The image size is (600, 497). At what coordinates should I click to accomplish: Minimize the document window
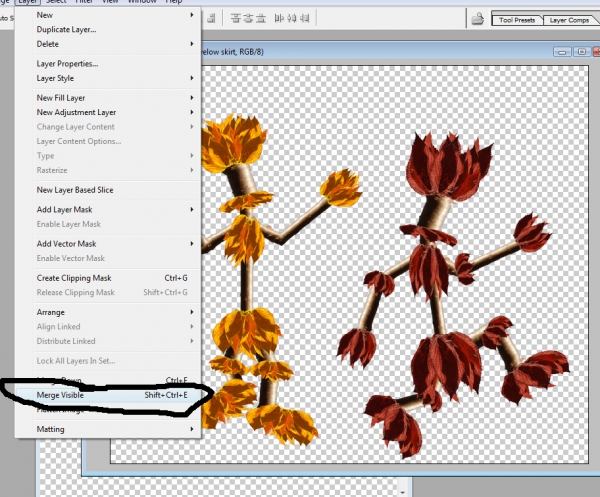point(562,52)
